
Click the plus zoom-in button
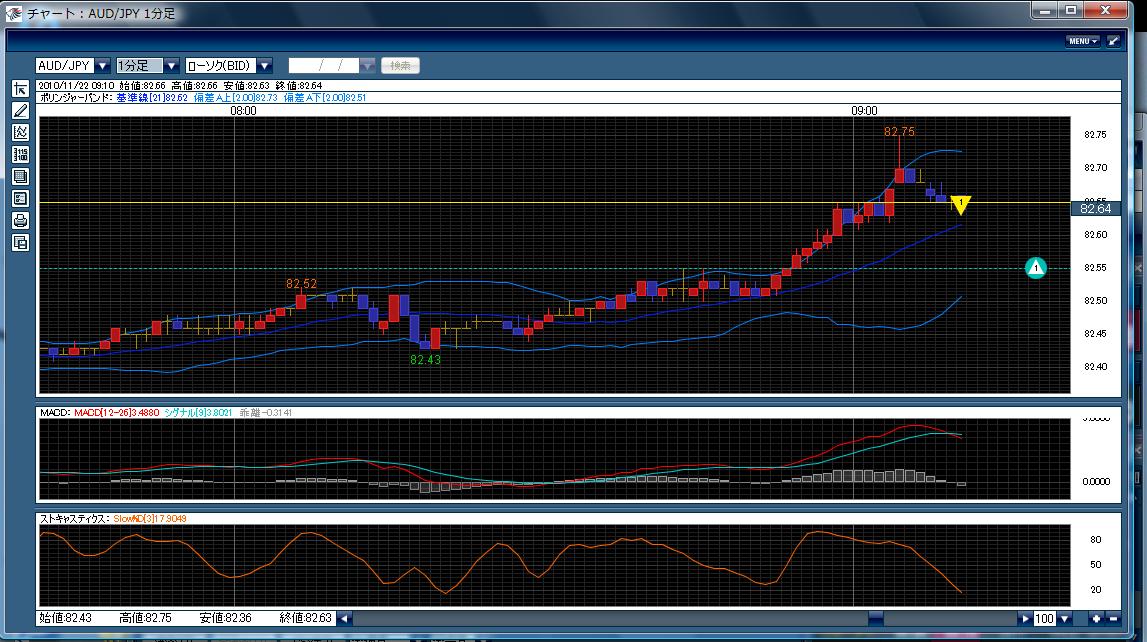click(1096, 619)
